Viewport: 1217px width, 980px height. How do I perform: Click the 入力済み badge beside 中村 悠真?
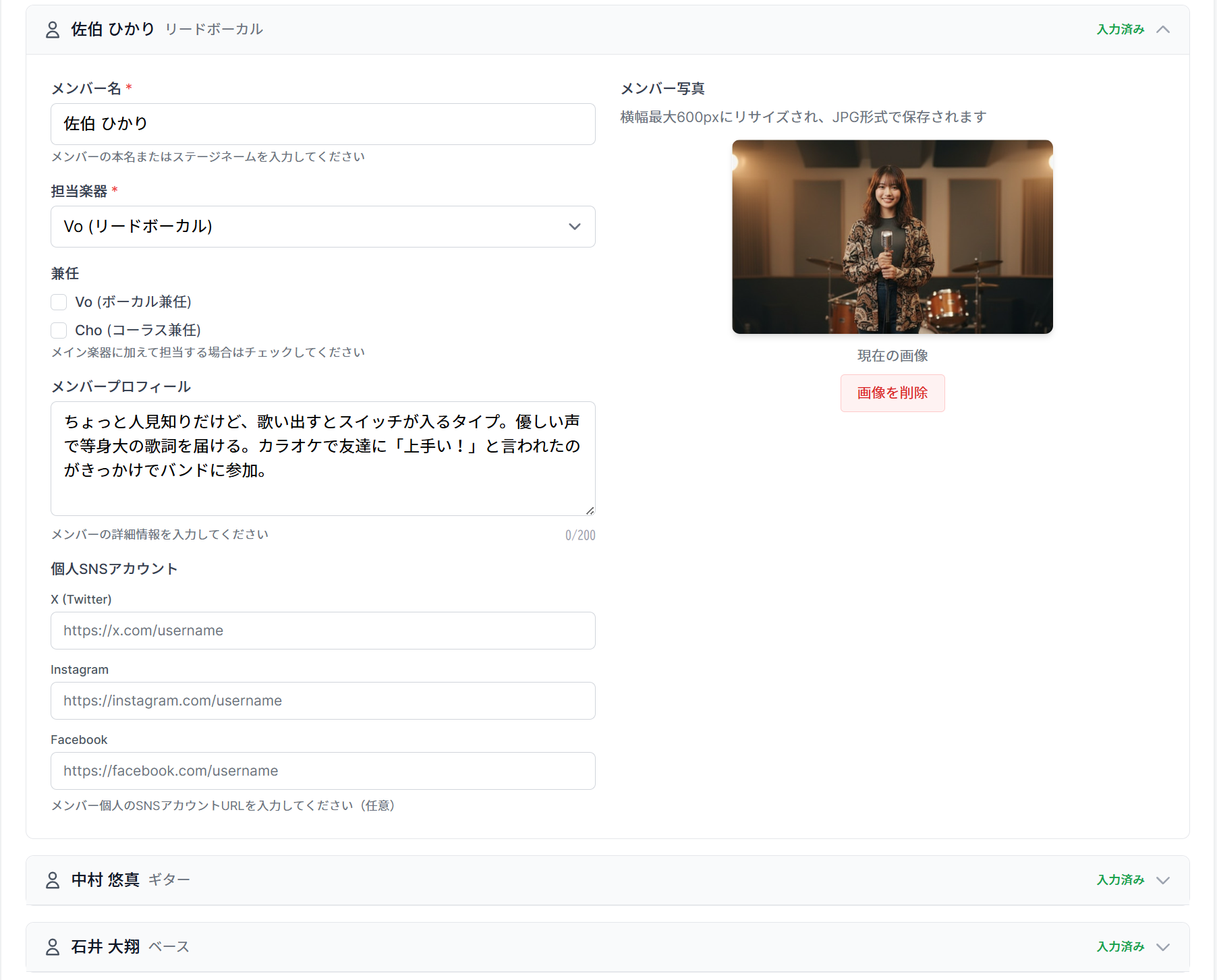[1120, 880]
